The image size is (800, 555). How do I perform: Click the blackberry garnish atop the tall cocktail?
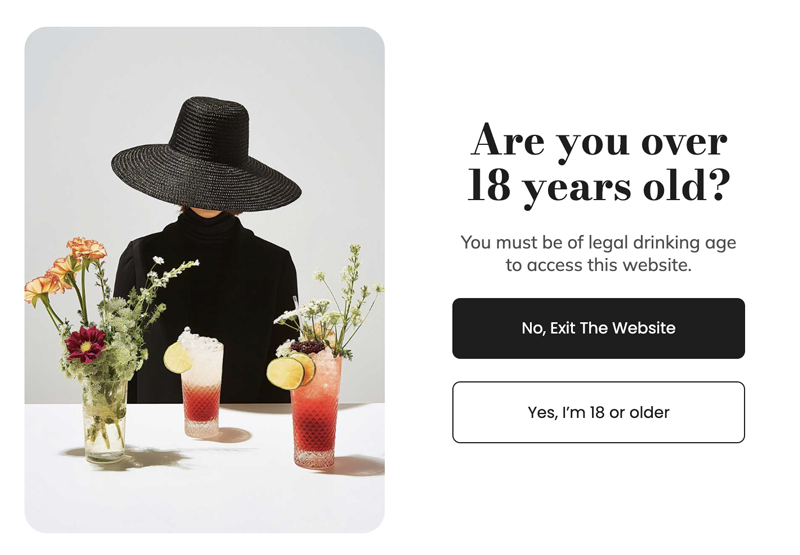(308, 347)
